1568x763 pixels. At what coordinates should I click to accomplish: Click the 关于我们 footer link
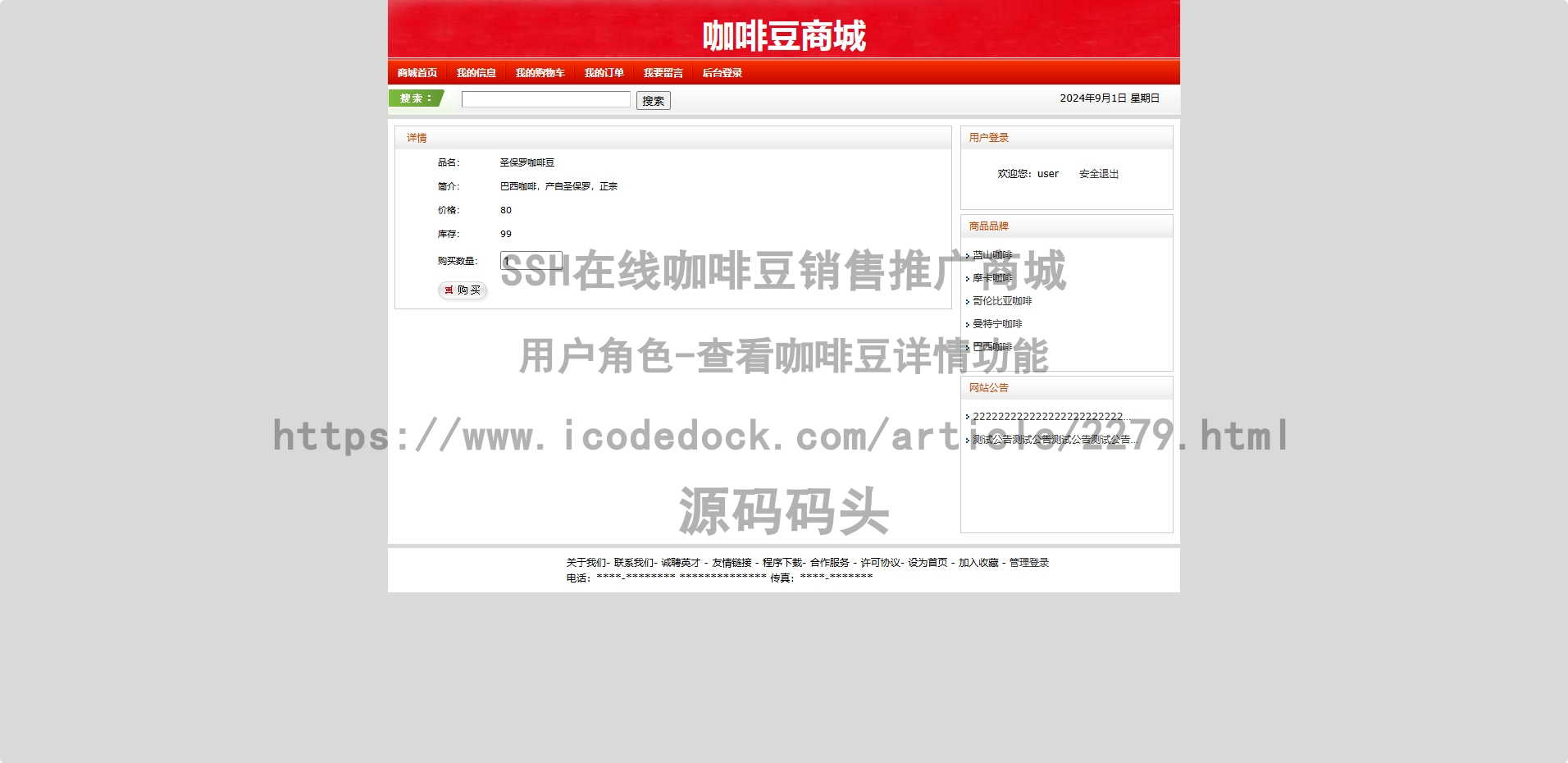point(586,563)
